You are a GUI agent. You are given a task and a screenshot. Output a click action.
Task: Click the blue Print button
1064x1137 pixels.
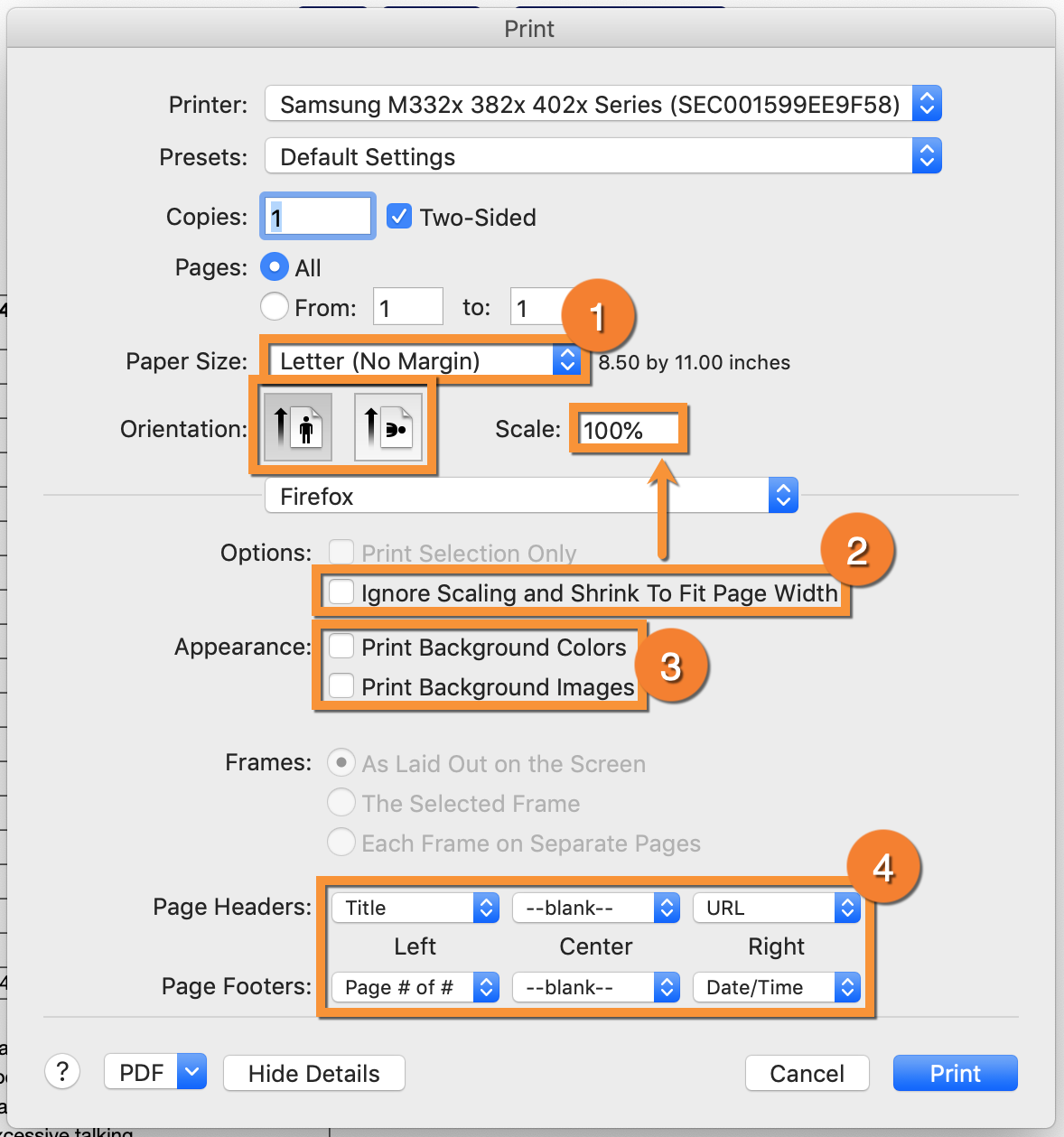tap(955, 1073)
